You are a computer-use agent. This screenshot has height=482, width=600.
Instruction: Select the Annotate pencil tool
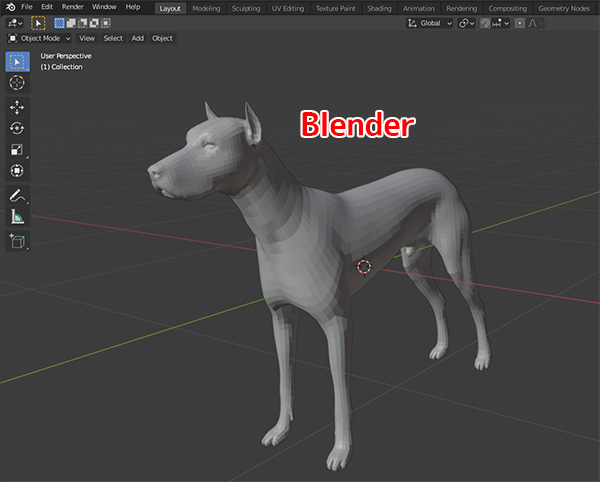coord(17,195)
